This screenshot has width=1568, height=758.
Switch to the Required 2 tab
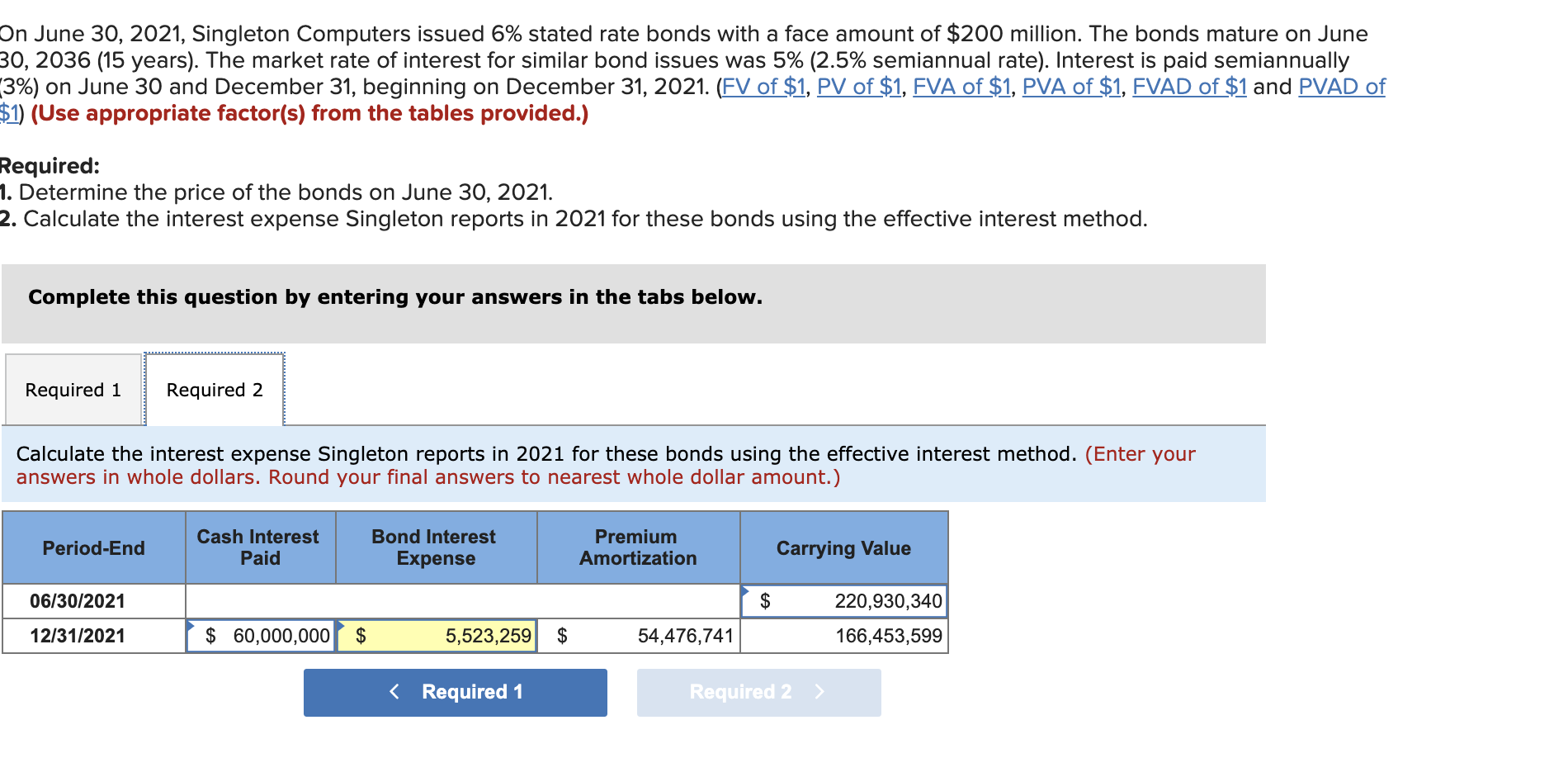(214, 389)
